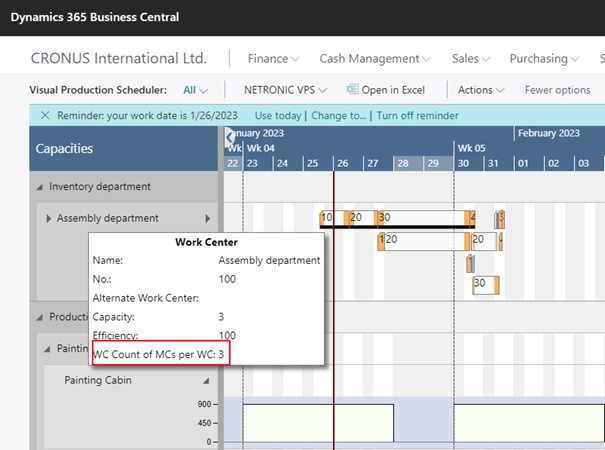Click the 900 capacity axis label
The height and width of the screenshot is (450, 605).
[x=204, y=404]
